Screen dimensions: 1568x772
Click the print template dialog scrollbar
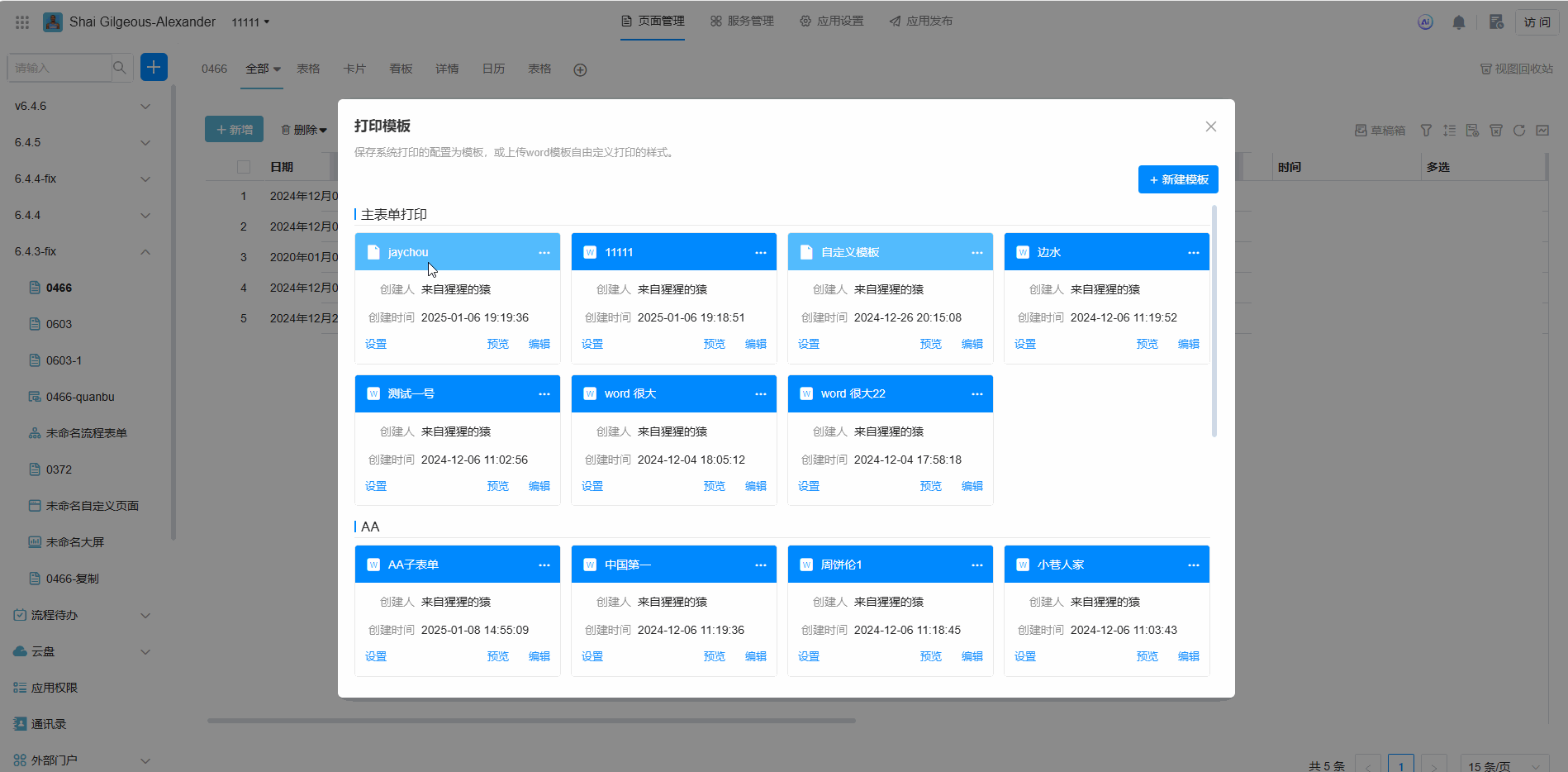1214,321
